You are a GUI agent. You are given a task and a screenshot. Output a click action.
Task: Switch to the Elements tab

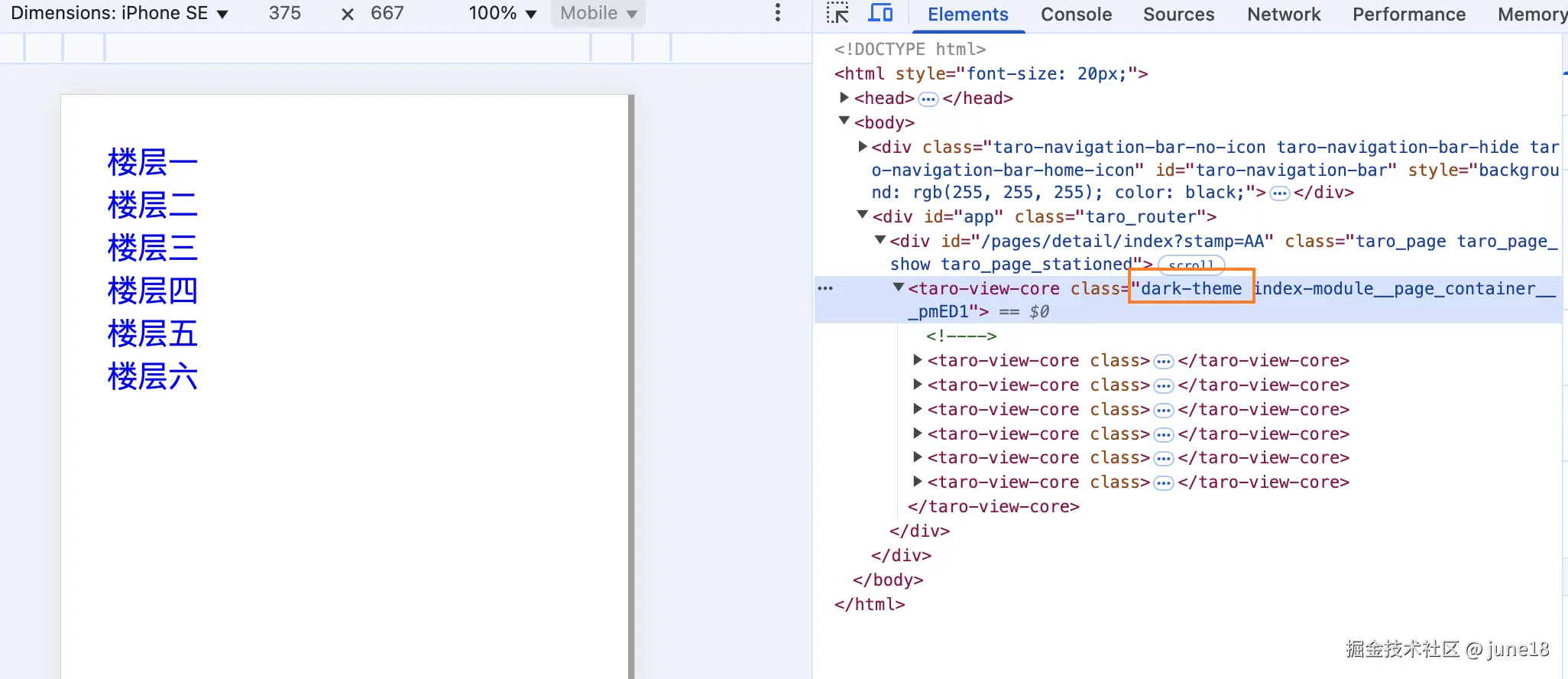[x=967, y=15]
